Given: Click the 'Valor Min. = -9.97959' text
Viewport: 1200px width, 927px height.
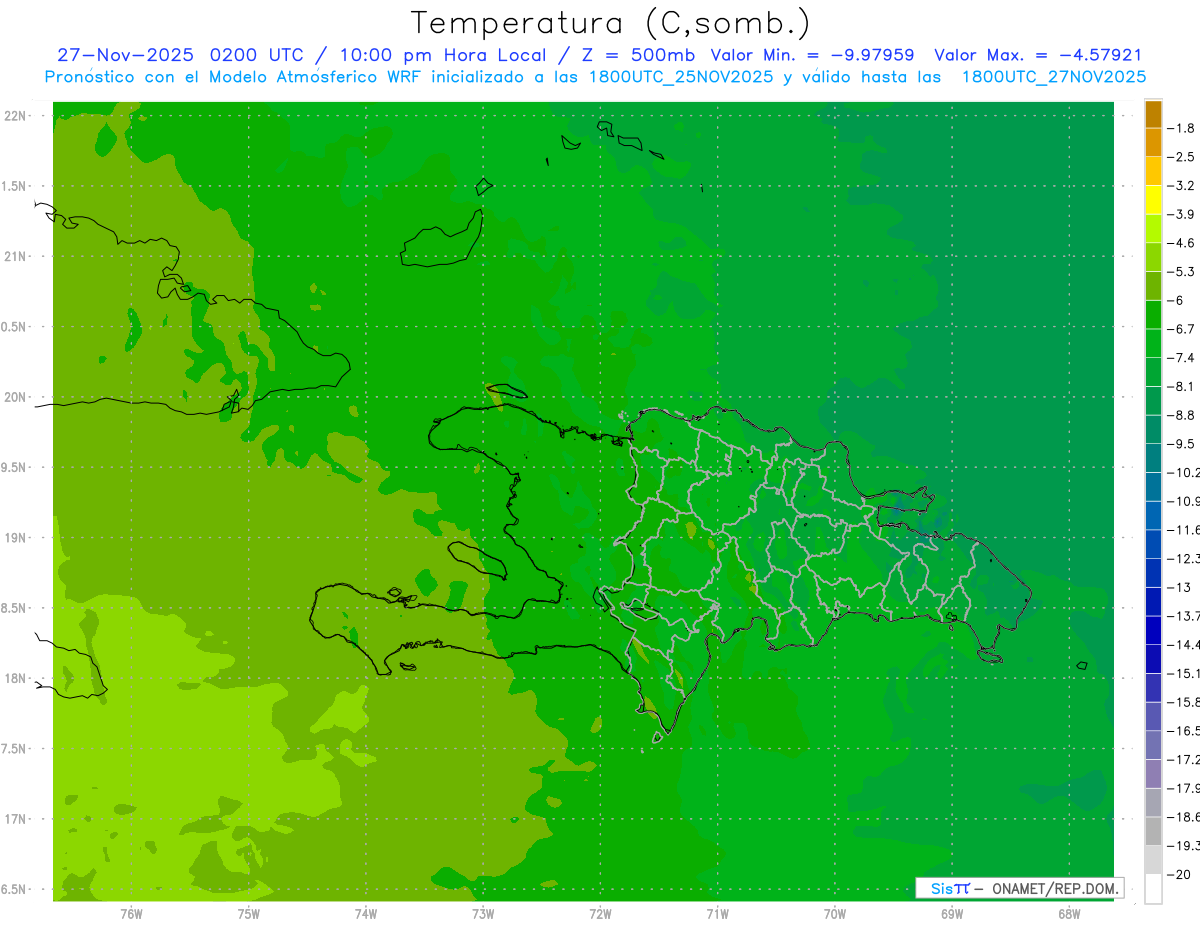Looking at the screenshot, I should [x=812, y=55].
